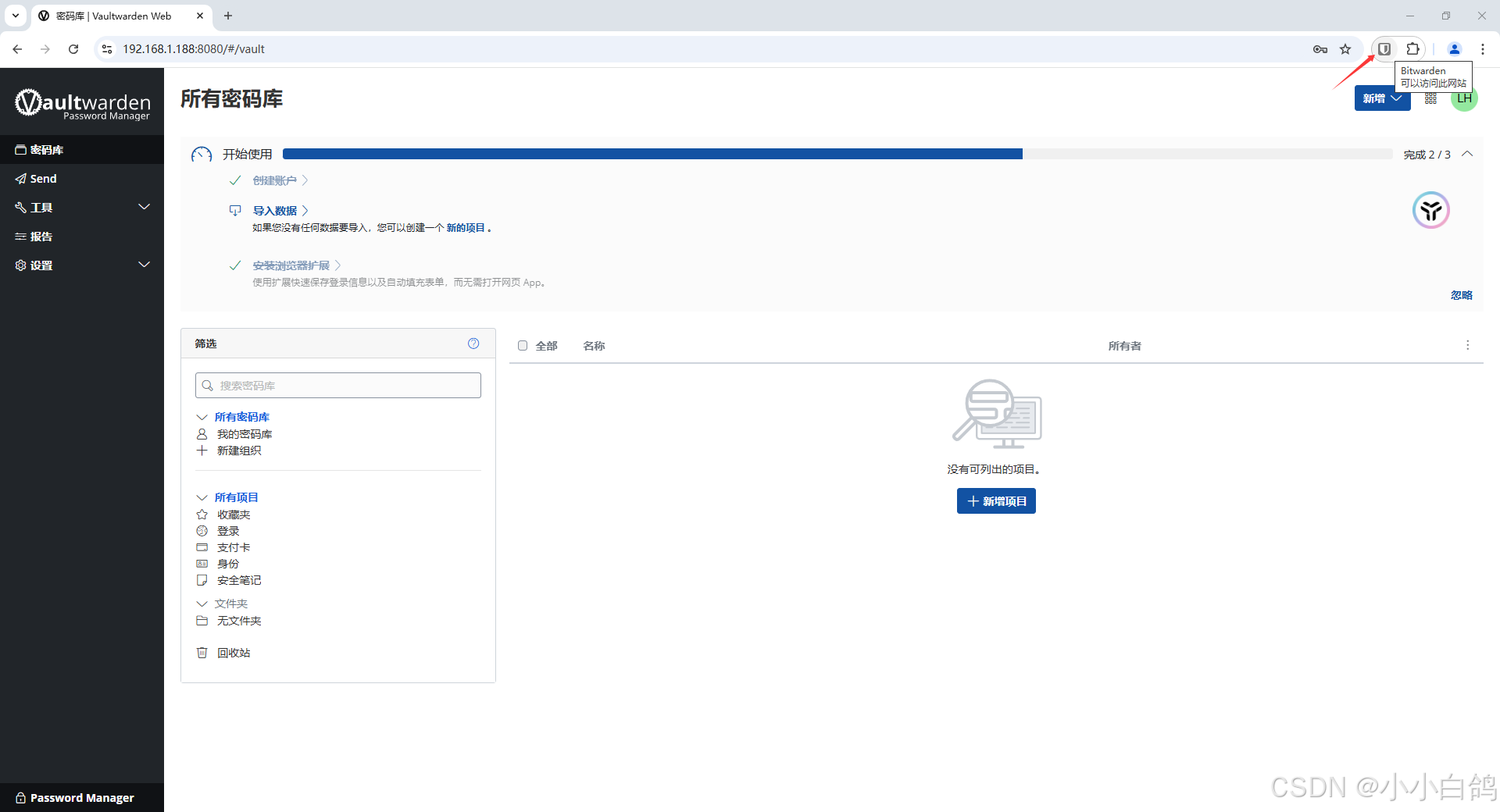
Task: Click the 新增项目 button
Action: pyautogui.click(x=996, y=501)
